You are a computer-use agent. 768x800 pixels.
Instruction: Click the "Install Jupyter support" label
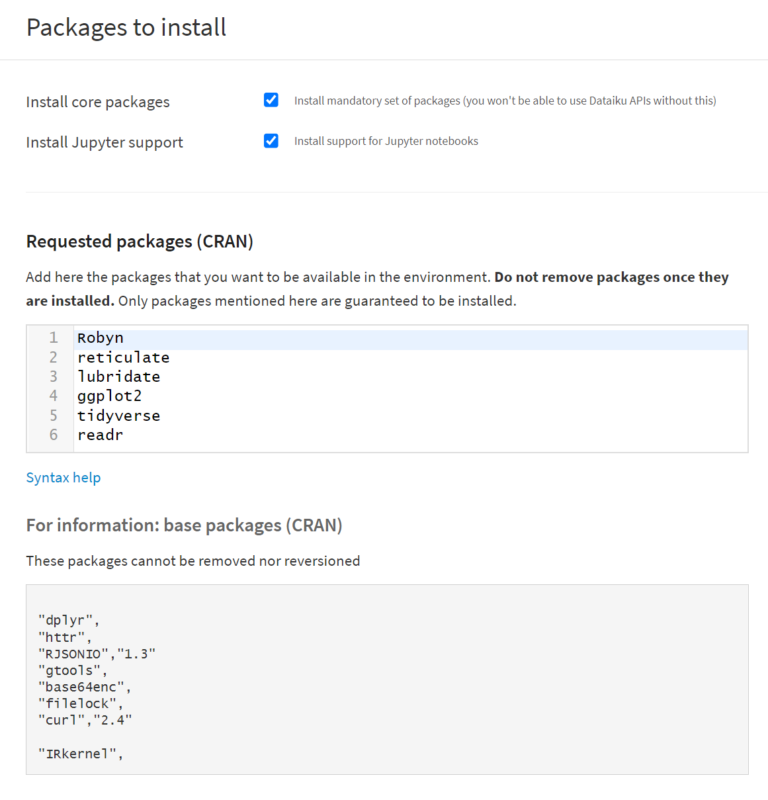pyautogui.click(x=104, y=142)
